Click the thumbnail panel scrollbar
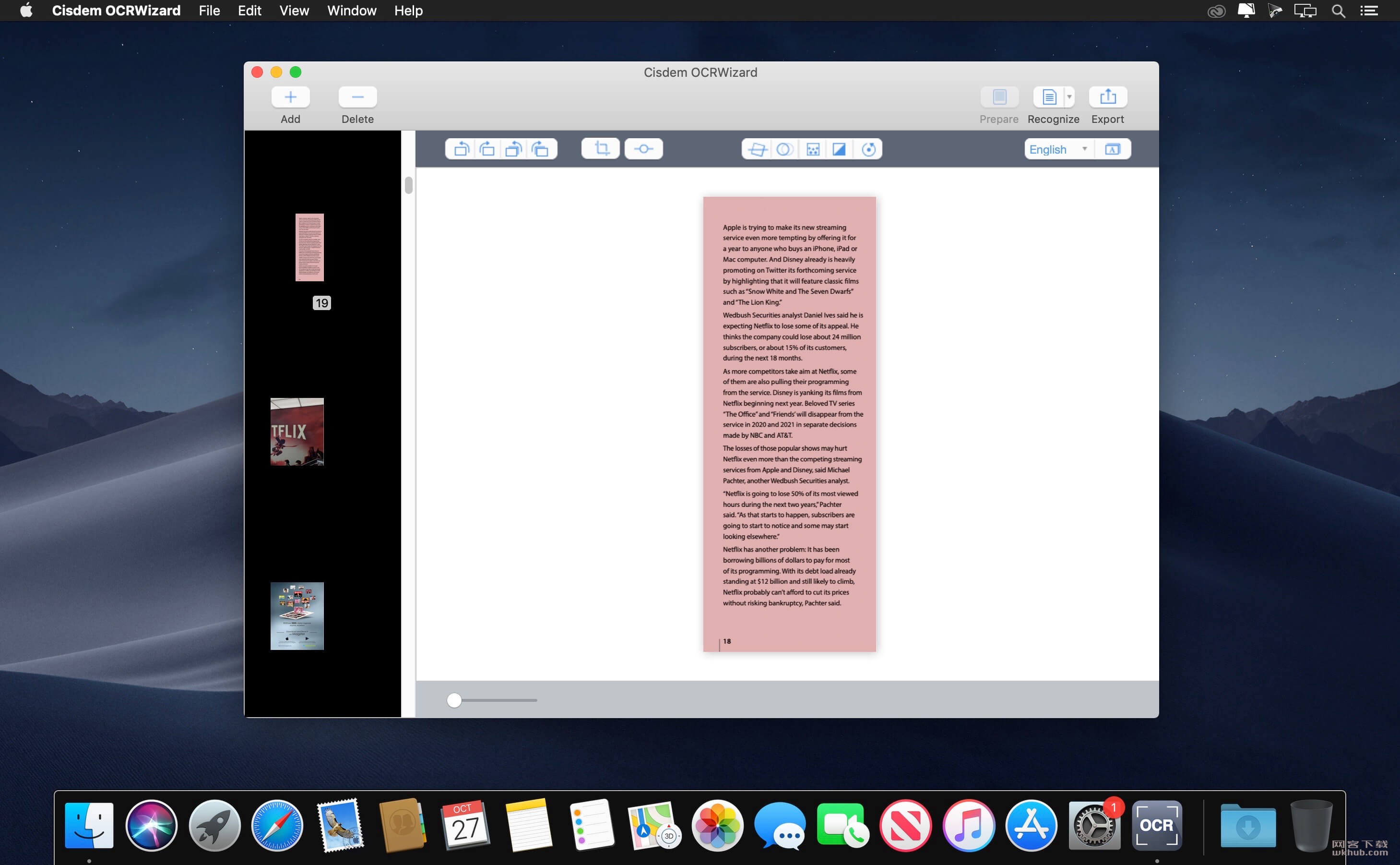Image resolution: width=1400 pixels, height=865 pixels. click(408, 185)
